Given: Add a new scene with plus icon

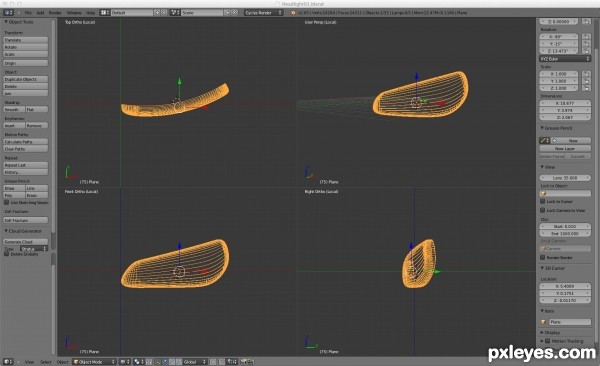Looking at the screenshot, I should pos(227,13).
